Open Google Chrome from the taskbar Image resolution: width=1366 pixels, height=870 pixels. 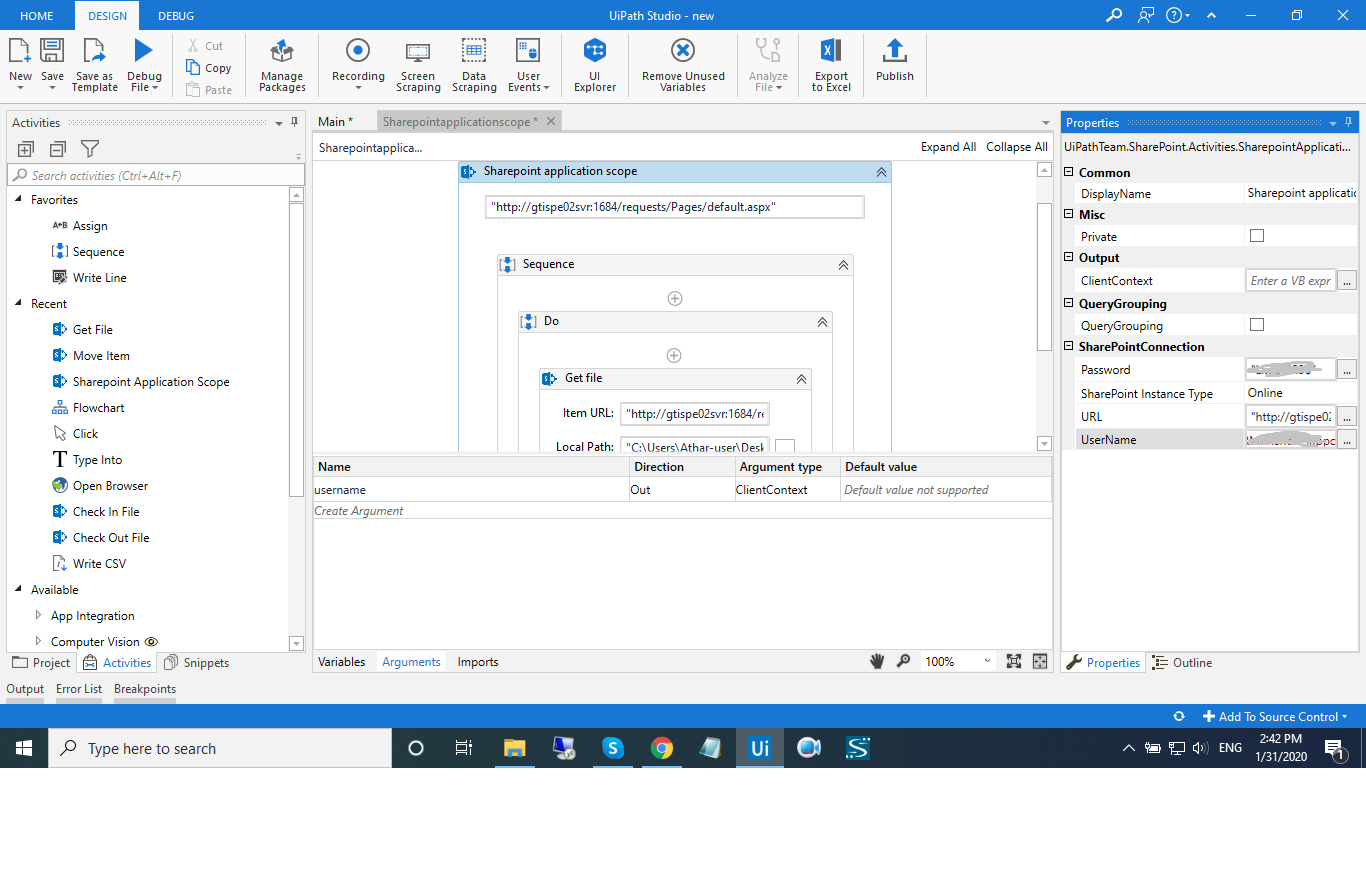661,748
